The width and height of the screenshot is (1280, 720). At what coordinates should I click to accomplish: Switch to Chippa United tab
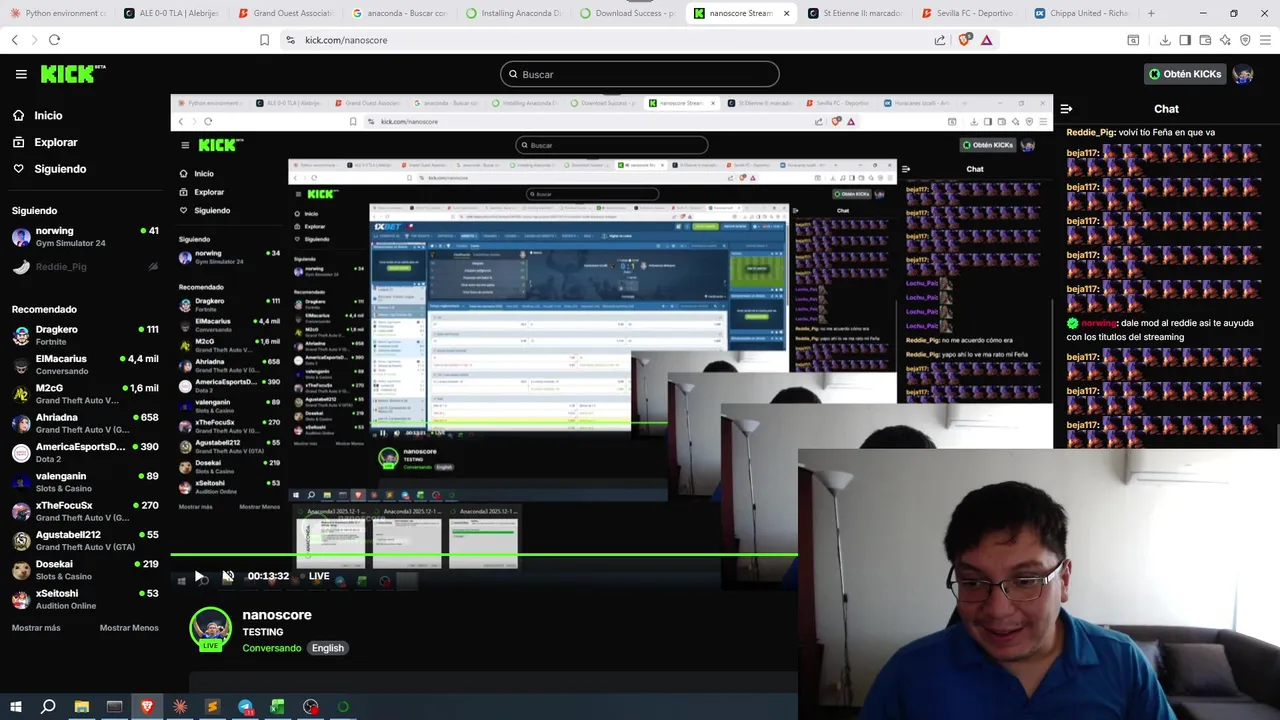[1084, 14]
